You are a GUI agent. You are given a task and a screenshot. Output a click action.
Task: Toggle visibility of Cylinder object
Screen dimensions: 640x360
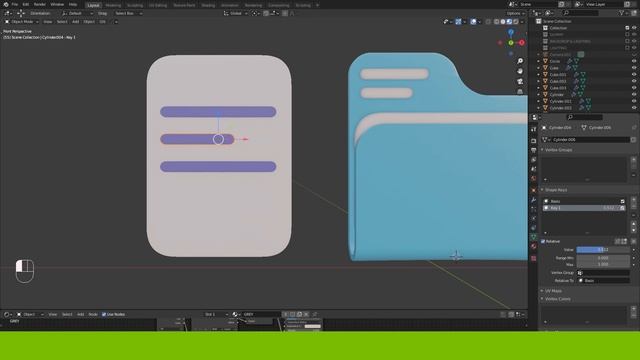point(634,94)
